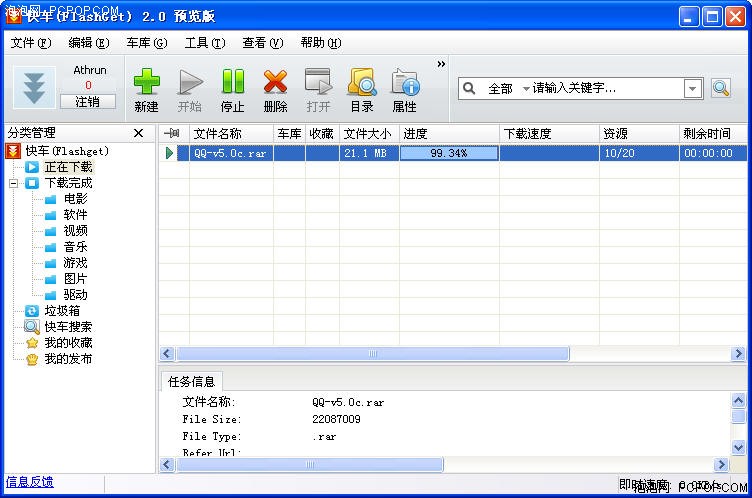Click the 停止 pause icon
The height and width of the screenshot is (498, 752).
[x=233, y=81]
